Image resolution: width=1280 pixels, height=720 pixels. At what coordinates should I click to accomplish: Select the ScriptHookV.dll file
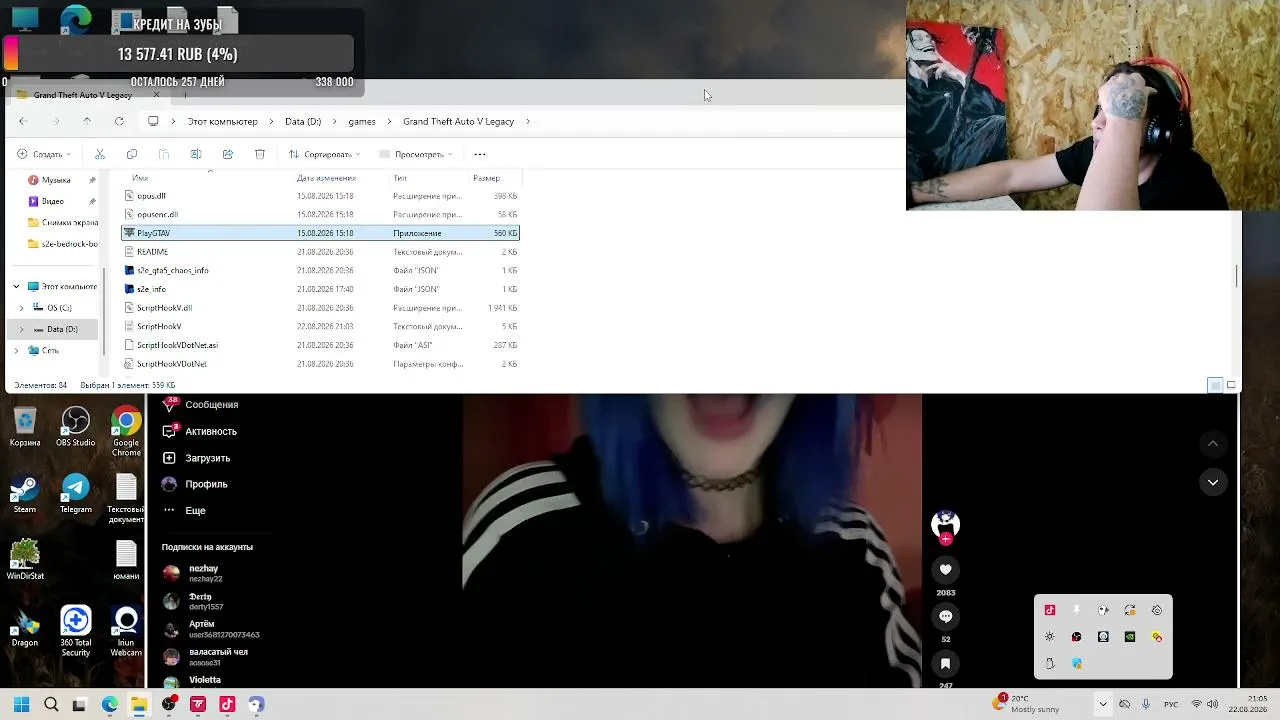click(320, 308)
